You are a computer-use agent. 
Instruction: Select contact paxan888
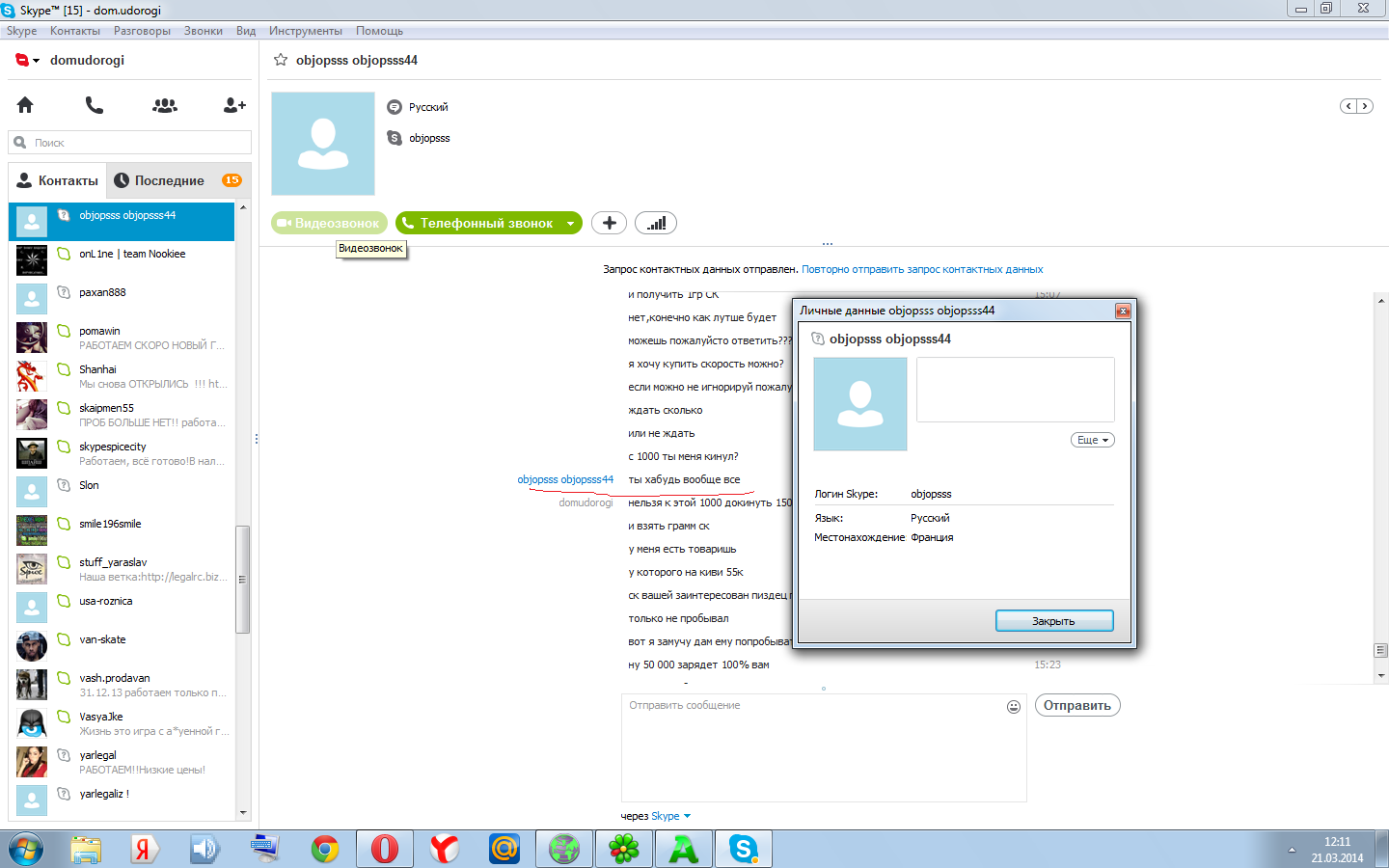click(x=122, y=299)
